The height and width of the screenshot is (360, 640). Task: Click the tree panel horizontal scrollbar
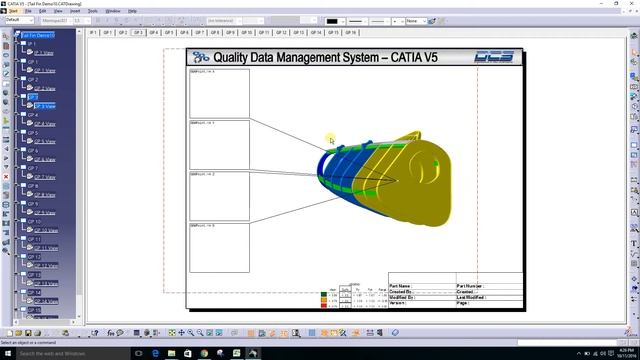(x=45, y=322)
